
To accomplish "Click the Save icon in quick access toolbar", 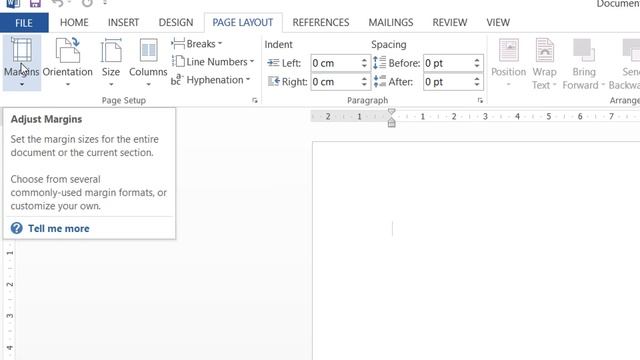I will (x=35, y=4).
